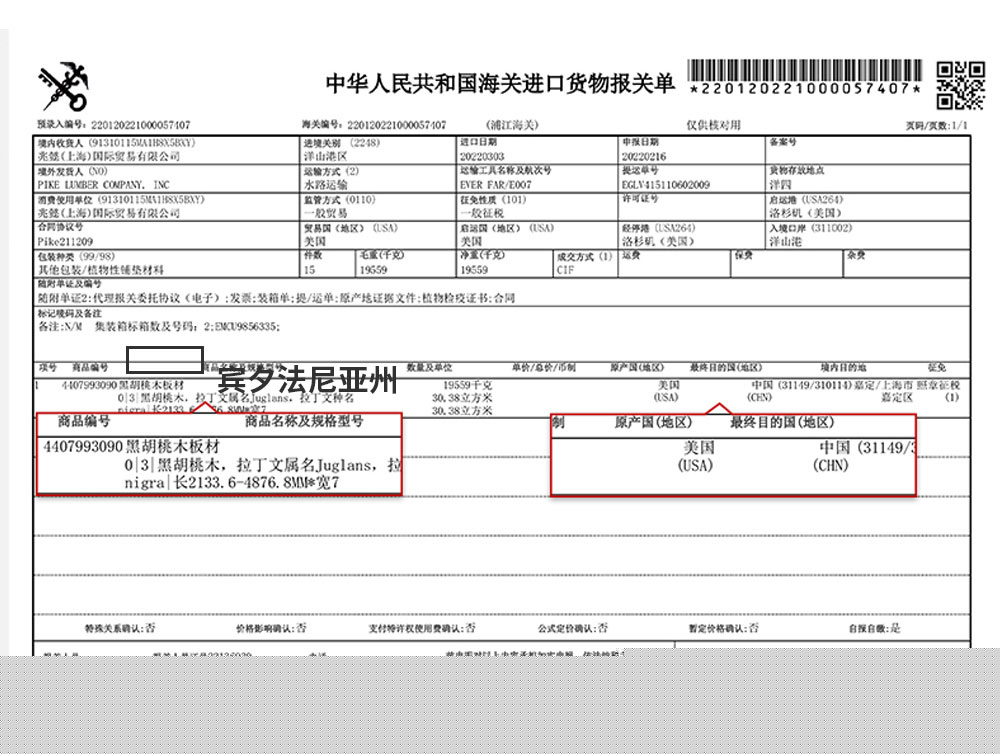Click the 价格影响确认 confirmation field
The height and width of the screenshot is (754, 1000).
[270, 629]
